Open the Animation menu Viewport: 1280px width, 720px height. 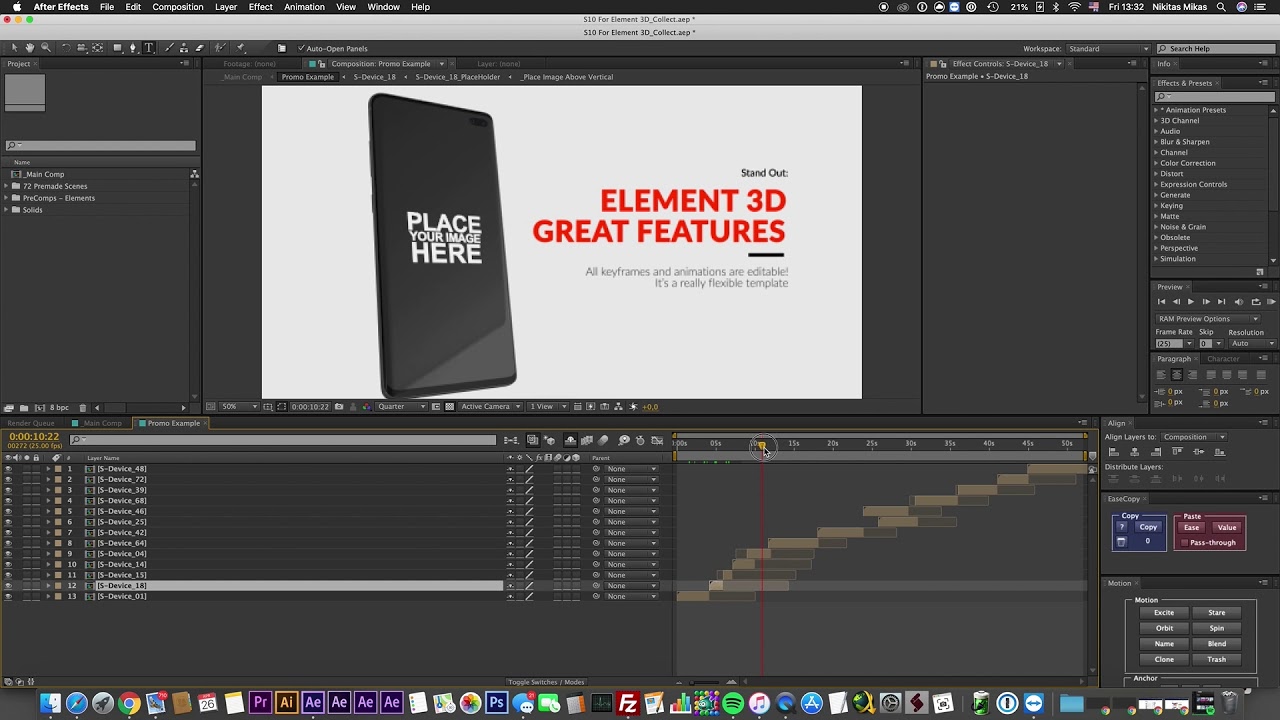pyautogui.click(x=304, y=7)
